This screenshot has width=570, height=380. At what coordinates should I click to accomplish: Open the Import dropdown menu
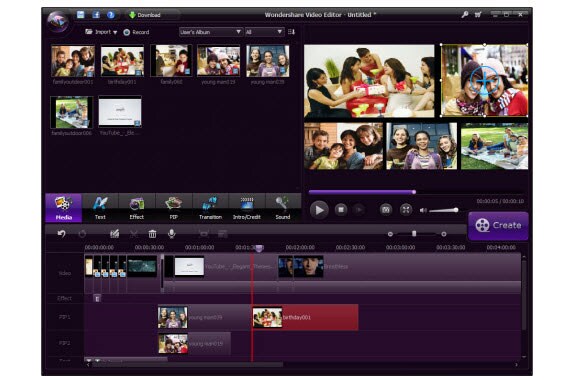[101, 32]
